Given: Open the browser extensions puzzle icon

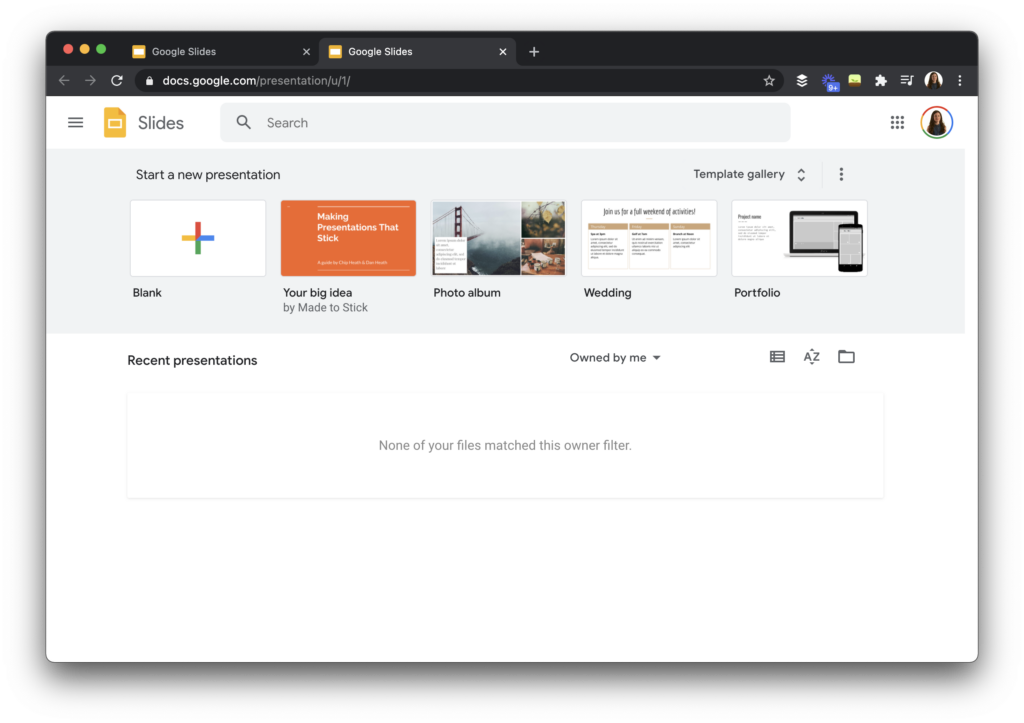Looking at the screenshot, I should coord(880,80).
